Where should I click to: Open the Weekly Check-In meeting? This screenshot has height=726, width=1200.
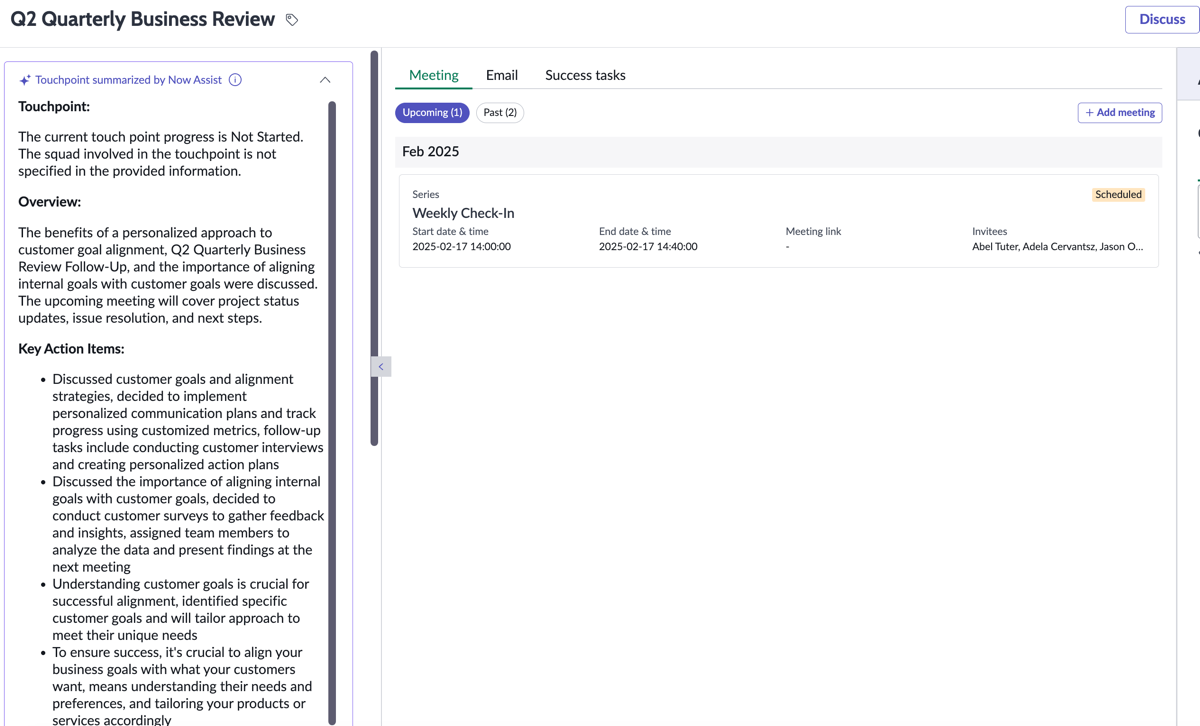point(463,213)
